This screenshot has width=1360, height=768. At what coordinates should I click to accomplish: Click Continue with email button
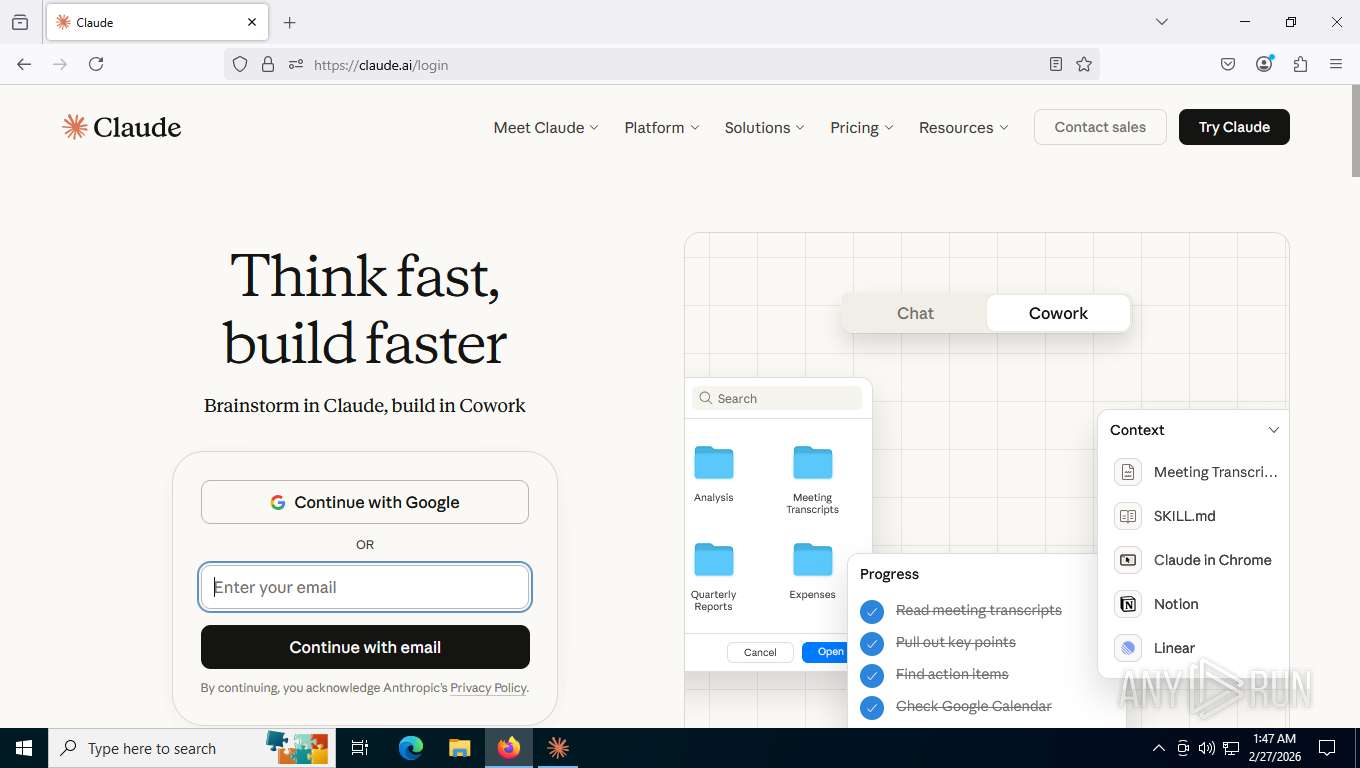pos(365,647)
